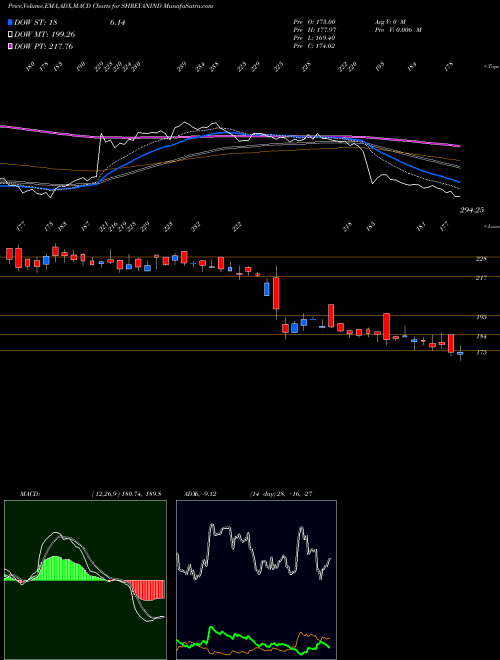
Task: Select the 'DOW ST: 18' legend text
Action: click(x=36, y=23)
